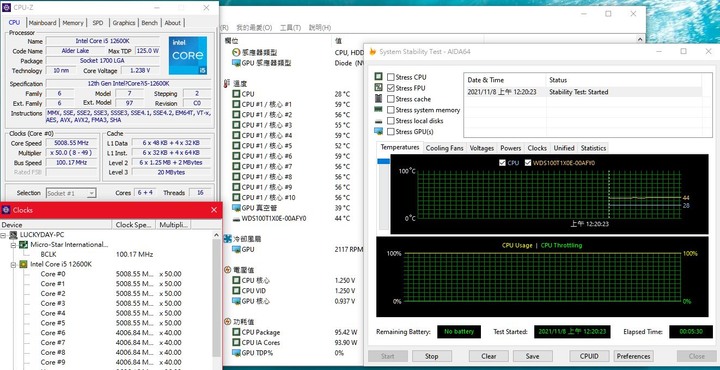720x370 pixels.
Task: Click the Clocks window scrollbar
Action: pyautogui.click(x=217, y=298)
